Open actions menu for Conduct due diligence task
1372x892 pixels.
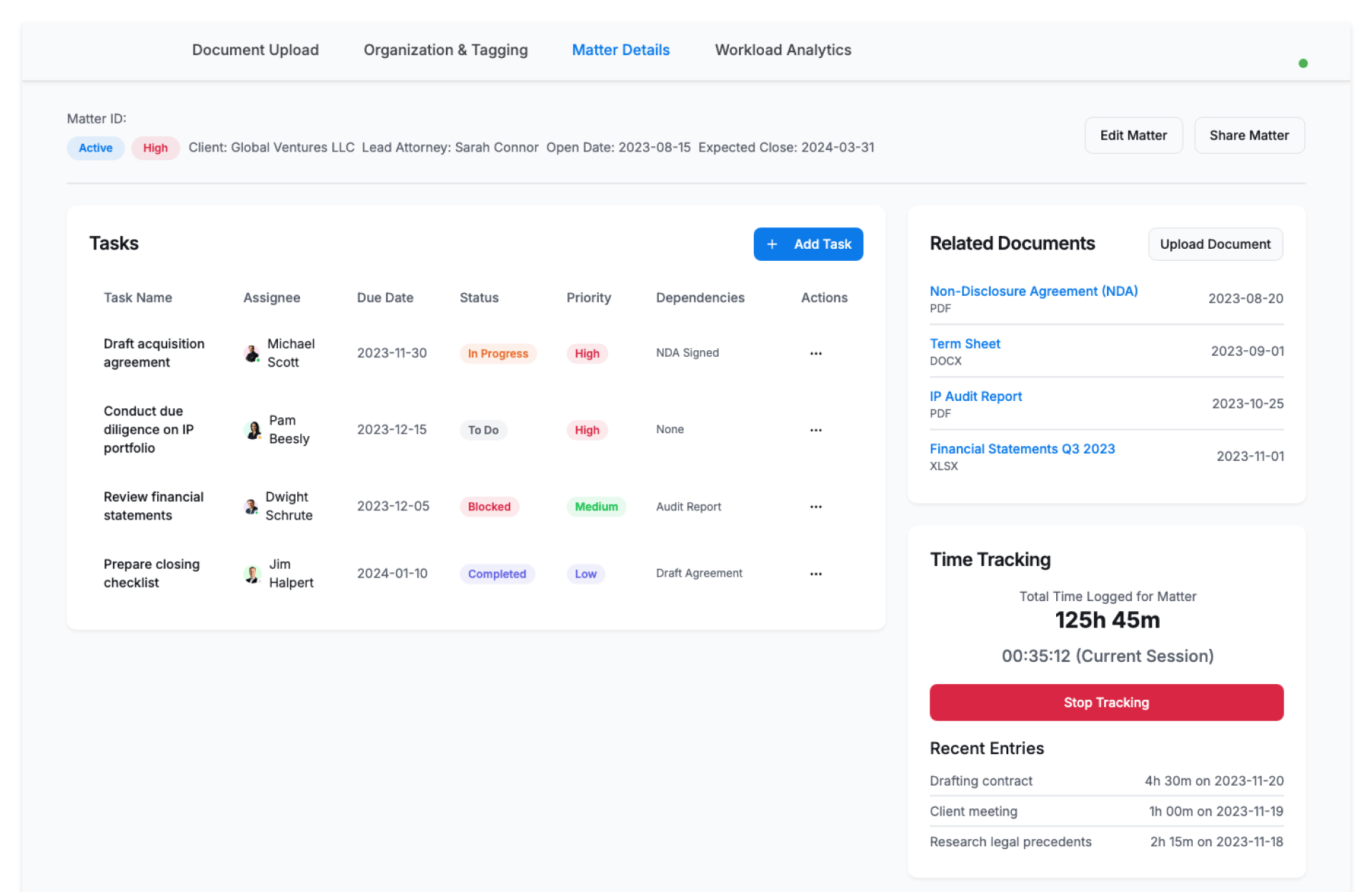(815, 430)
